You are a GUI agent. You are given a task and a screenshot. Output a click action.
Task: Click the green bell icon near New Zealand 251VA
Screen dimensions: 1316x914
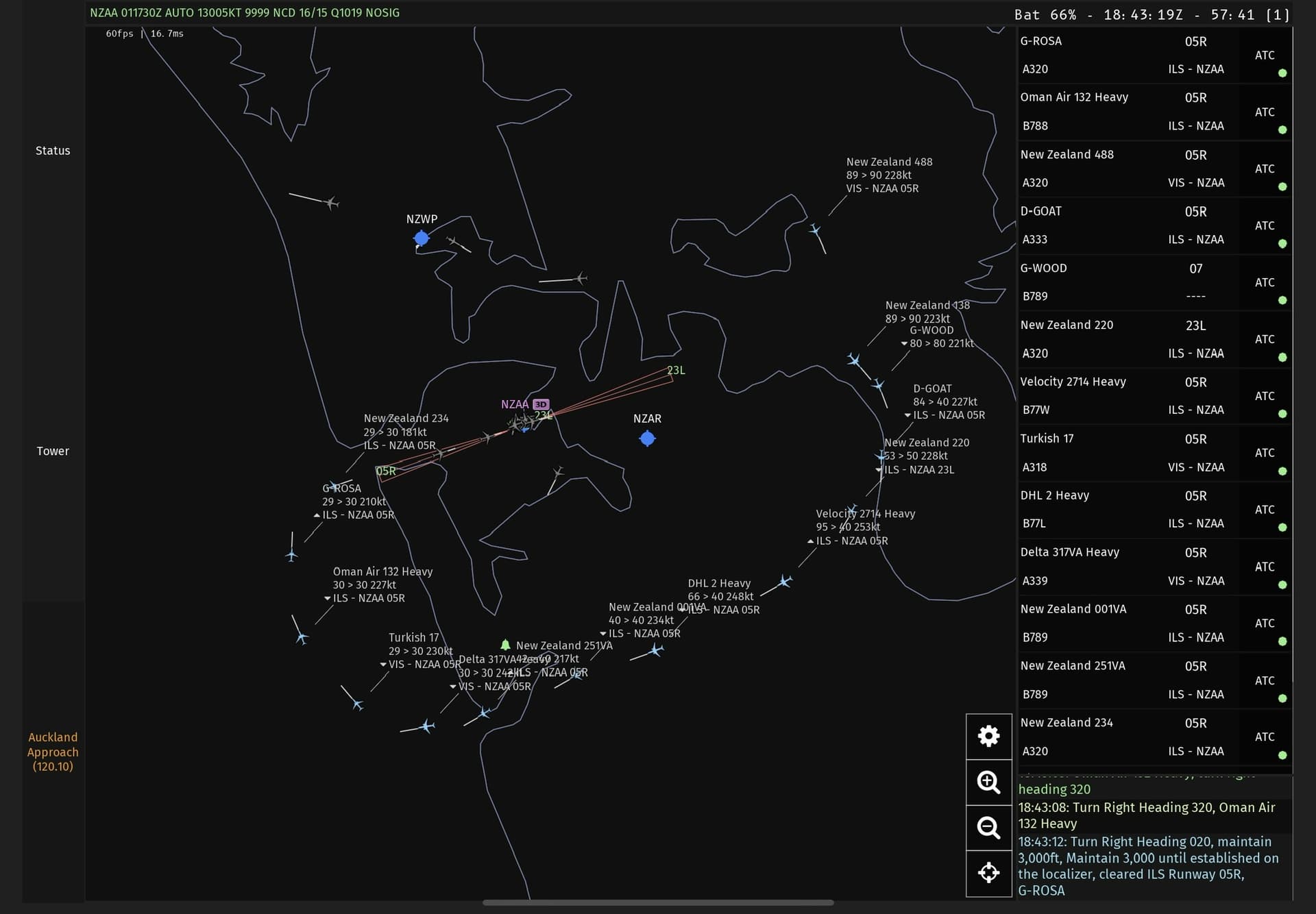click(505, 645)
